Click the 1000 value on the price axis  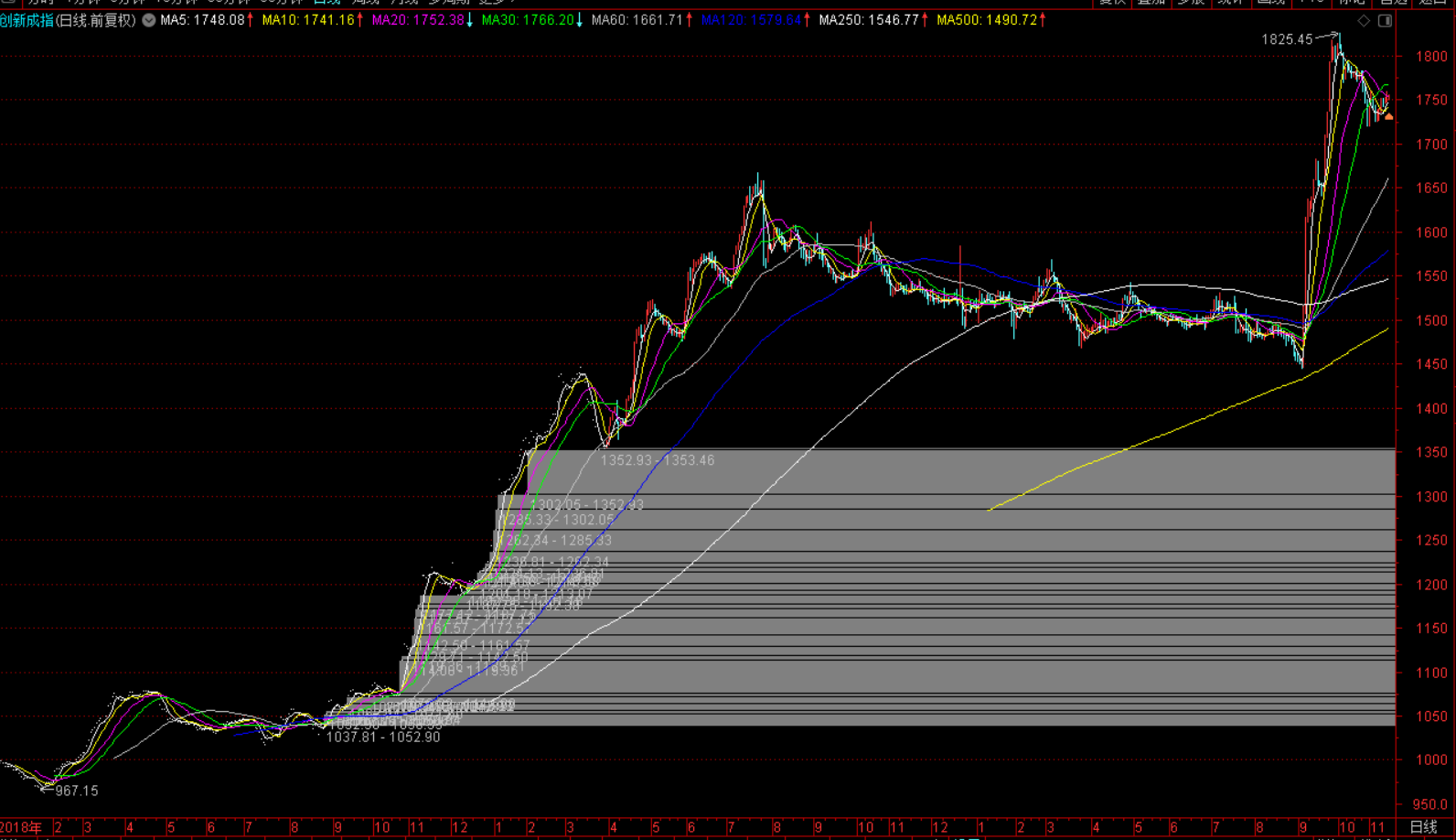1432,760
